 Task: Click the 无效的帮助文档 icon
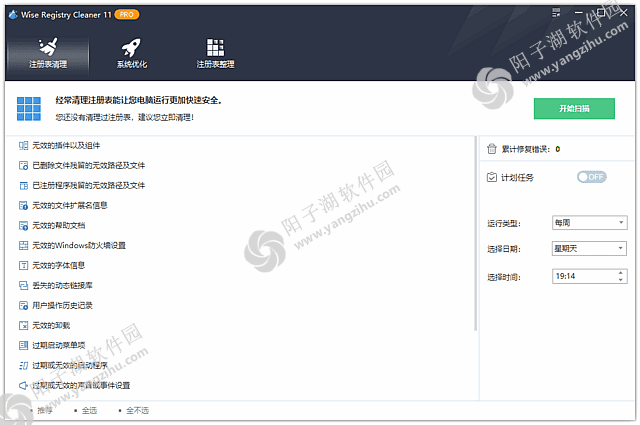point(24,226)
